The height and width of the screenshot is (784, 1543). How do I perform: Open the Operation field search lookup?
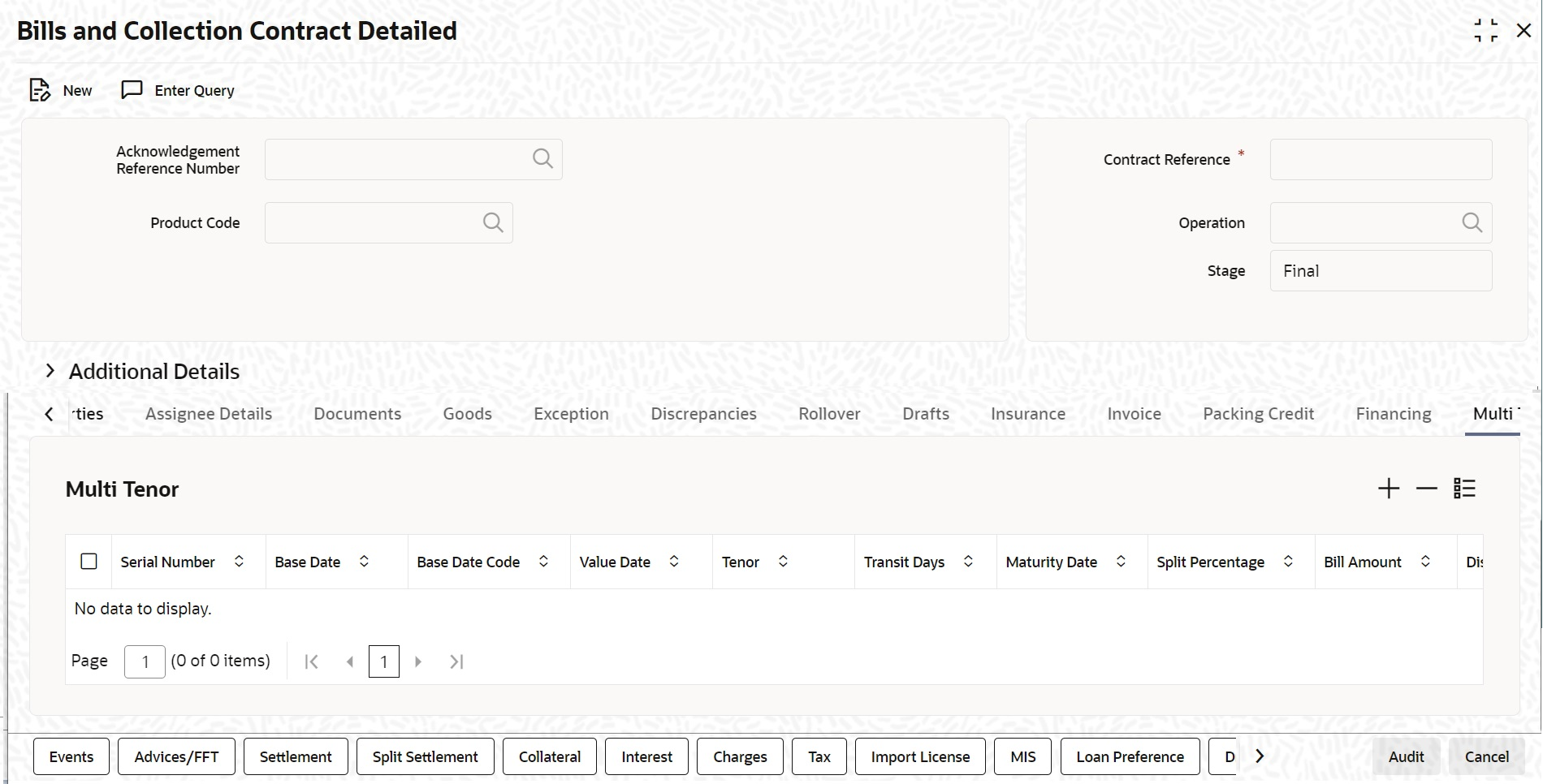[1472, 222]
